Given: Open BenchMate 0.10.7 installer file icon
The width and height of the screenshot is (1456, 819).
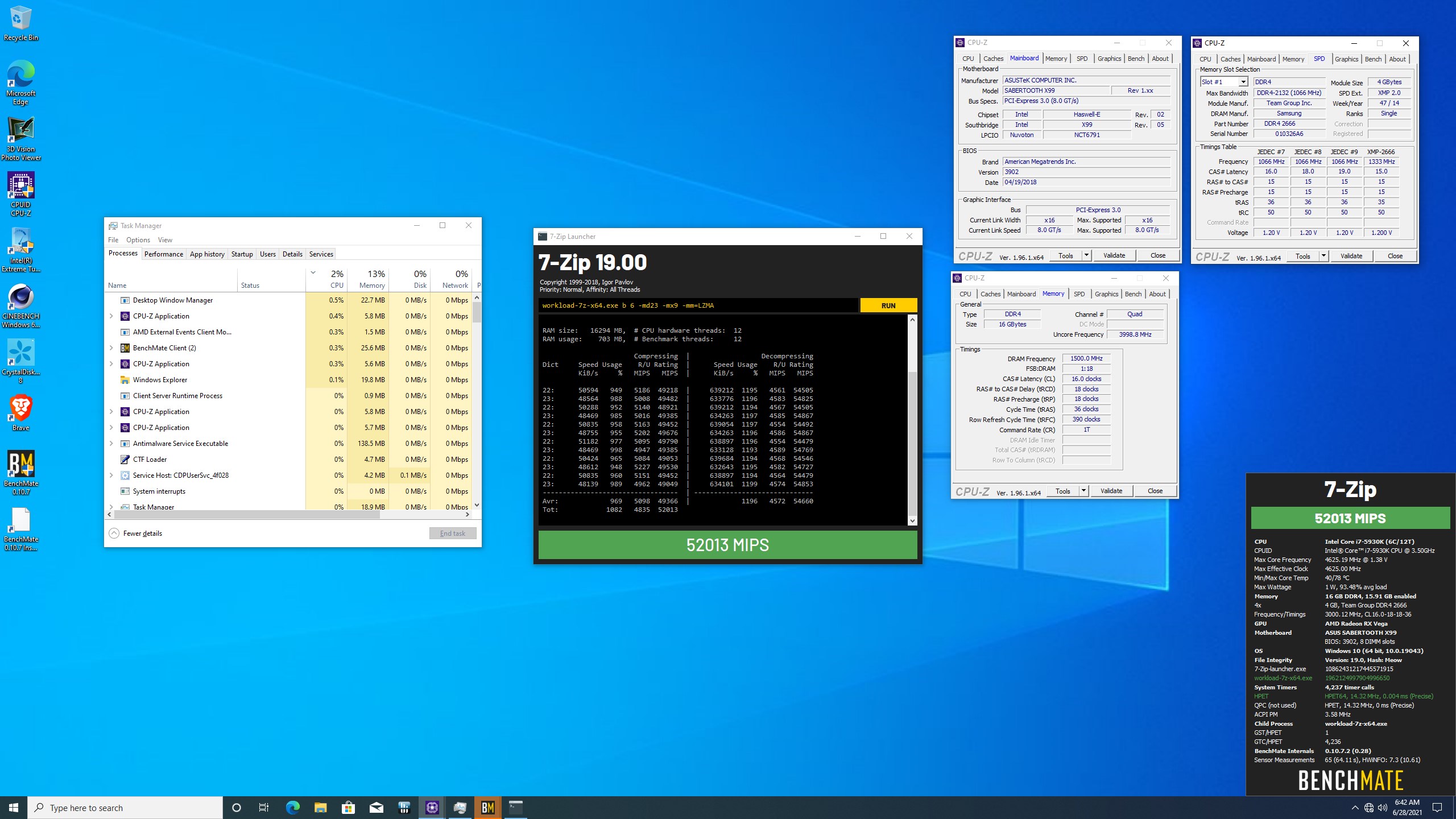Looking at the screenshot, I should [x=21, y=528].
